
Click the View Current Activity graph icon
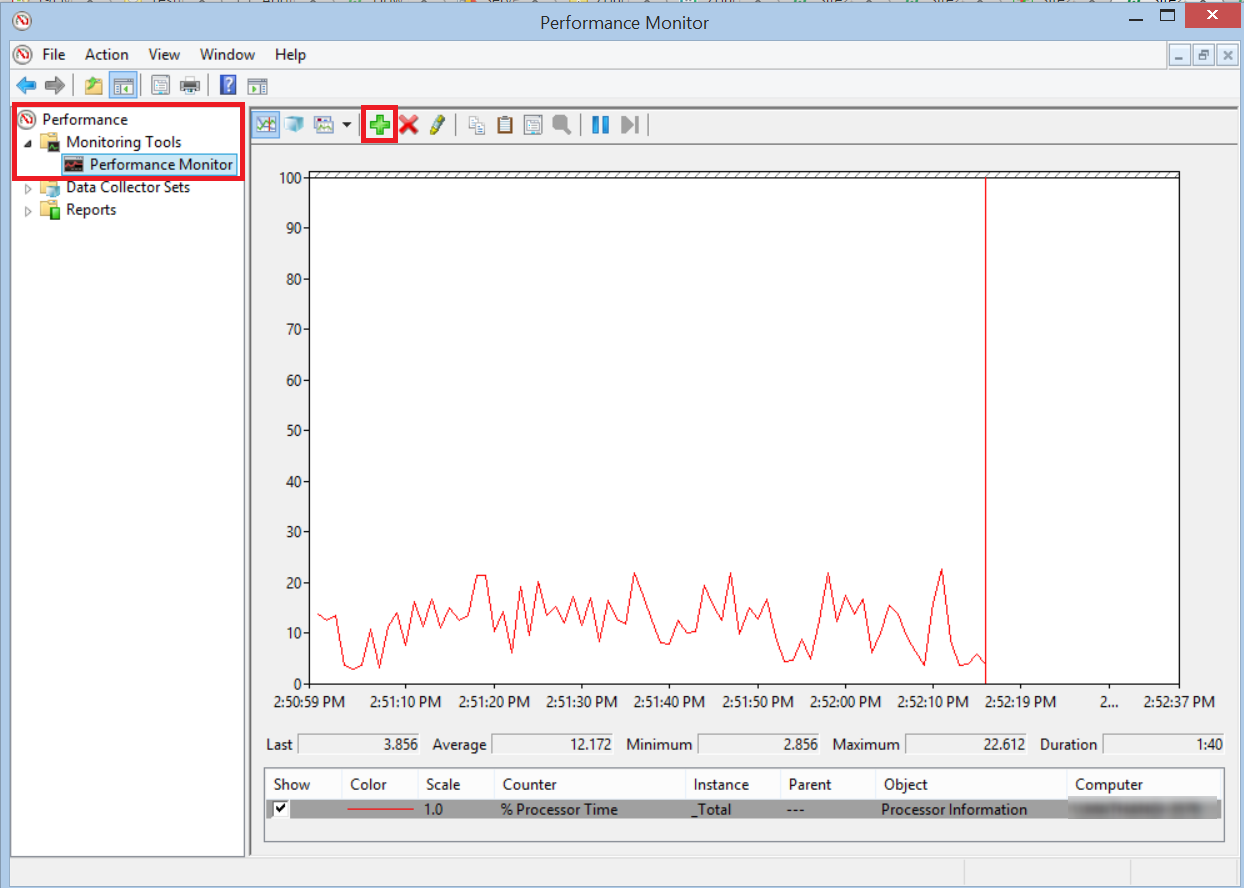[x=266, y=125]
